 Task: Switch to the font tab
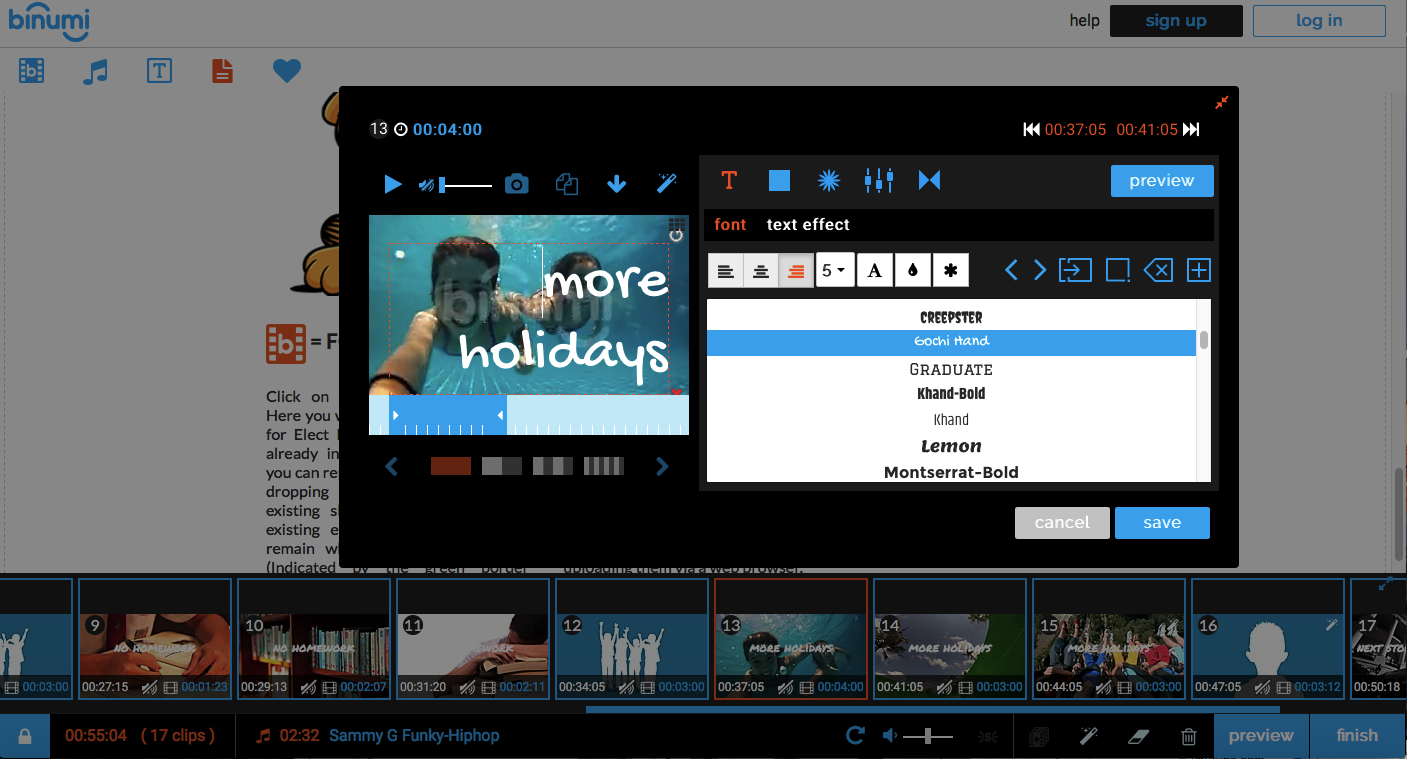[730, 225]
